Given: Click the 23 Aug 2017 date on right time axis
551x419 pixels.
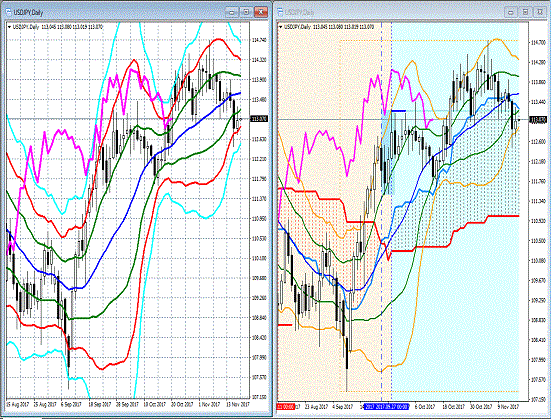Looking at the screenshot, I should 316,407.
